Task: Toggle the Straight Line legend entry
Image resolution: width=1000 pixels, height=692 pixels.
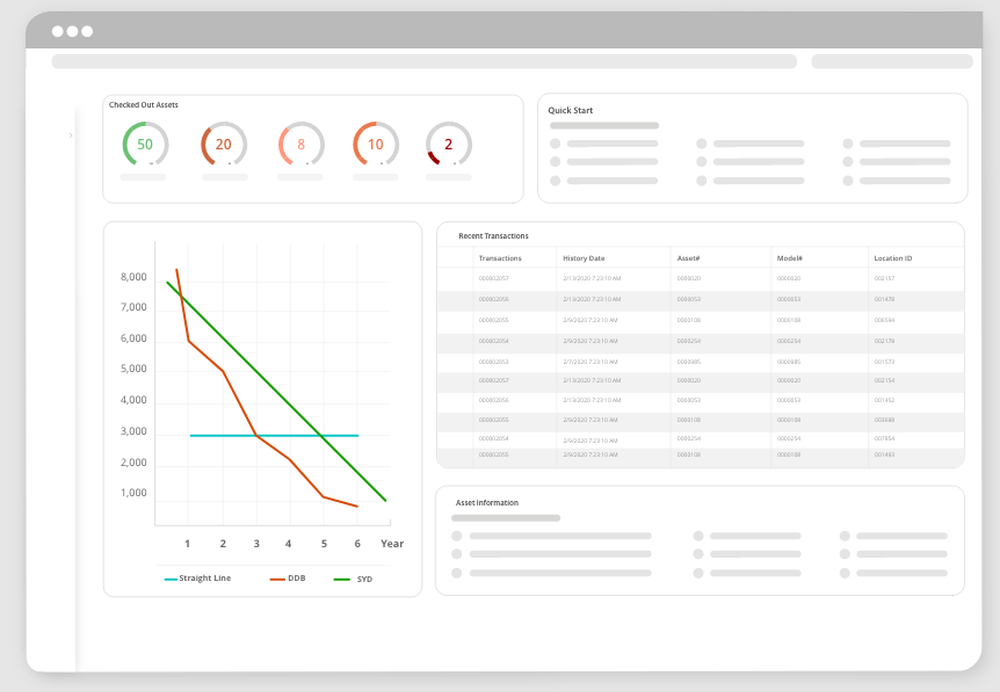Action: [198, 578]
